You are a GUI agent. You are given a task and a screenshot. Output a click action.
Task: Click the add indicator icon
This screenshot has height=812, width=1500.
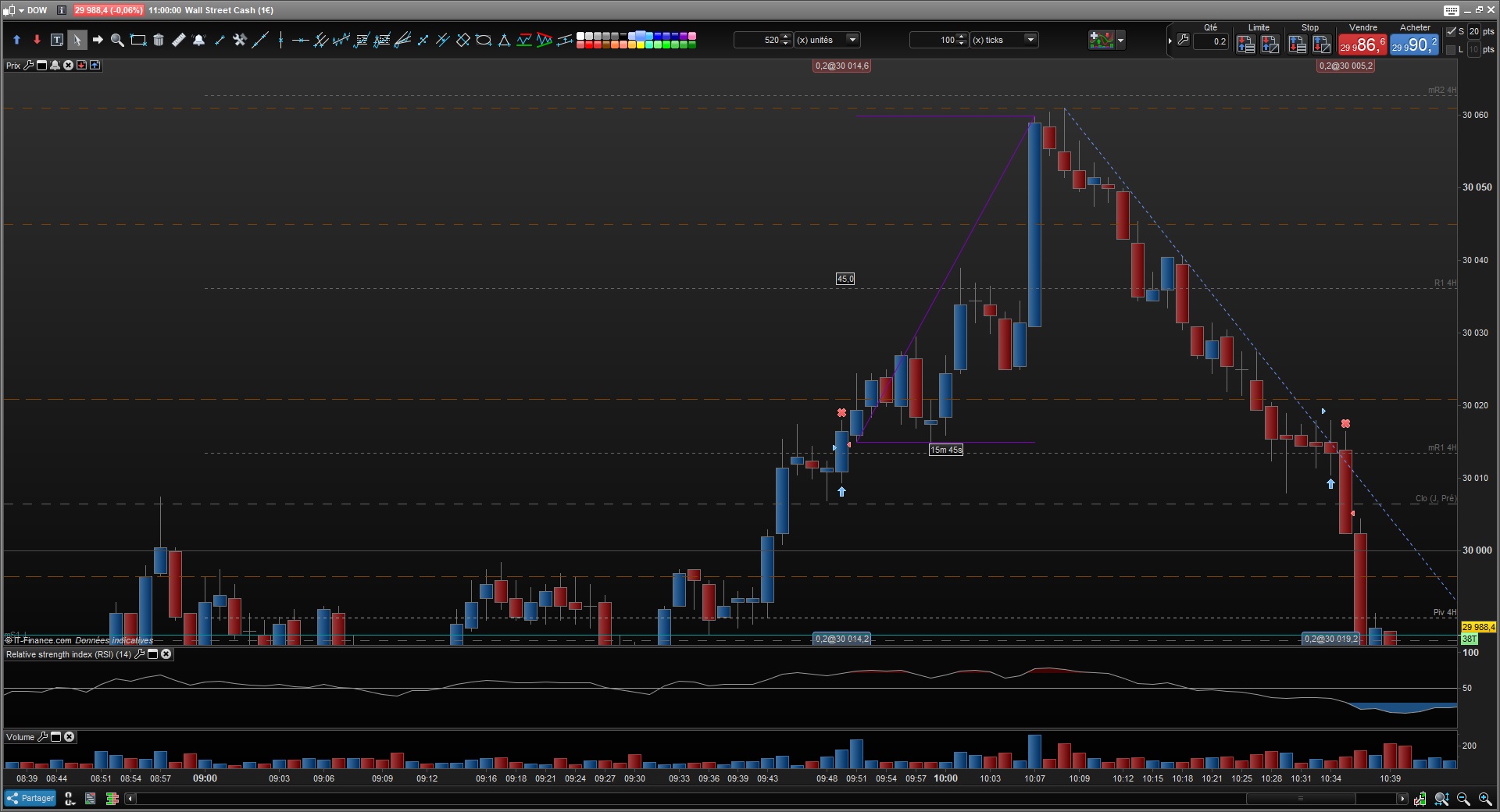point(1101,40)
